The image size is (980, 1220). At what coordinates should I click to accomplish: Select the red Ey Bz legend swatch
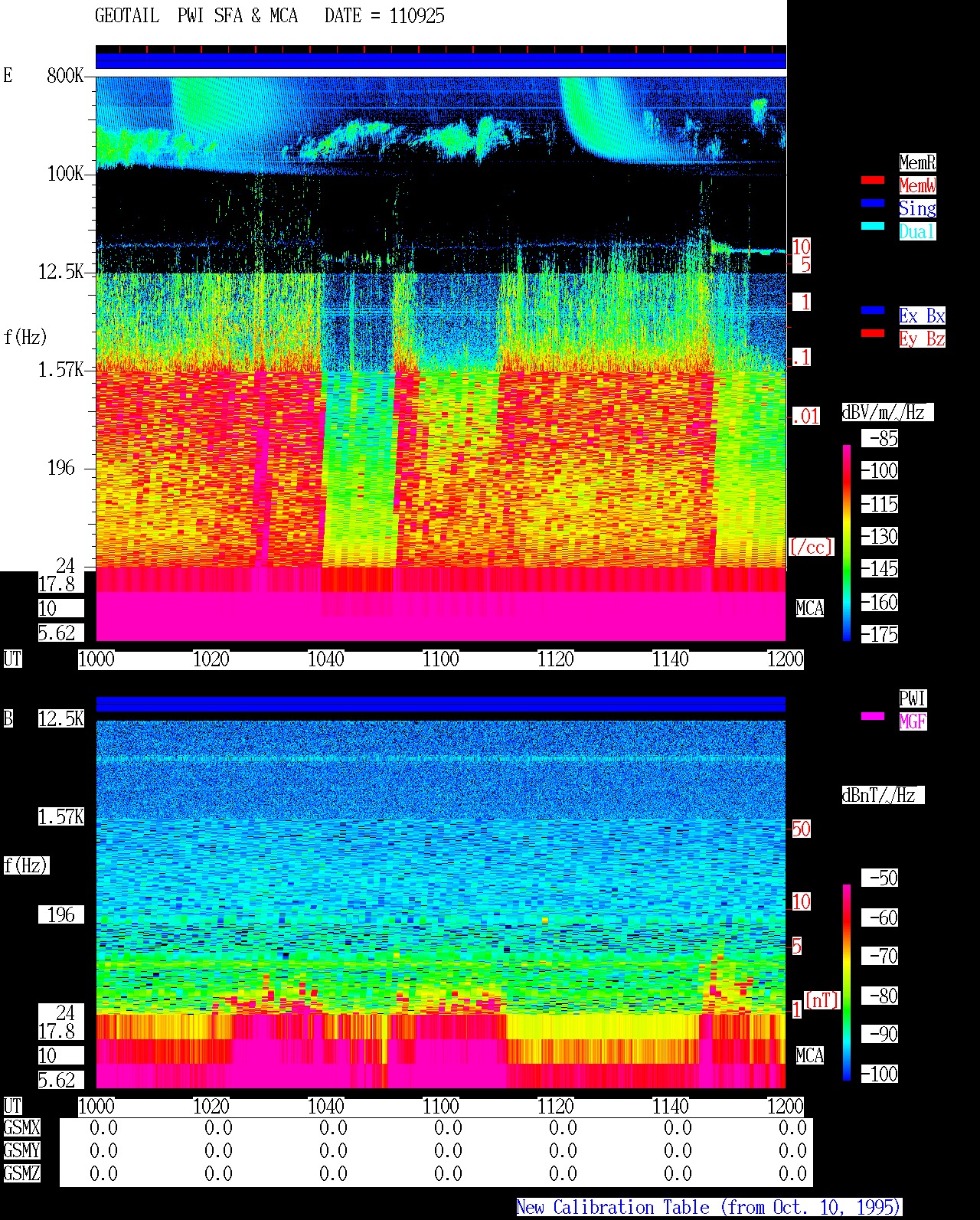click(x=873, y=333)
